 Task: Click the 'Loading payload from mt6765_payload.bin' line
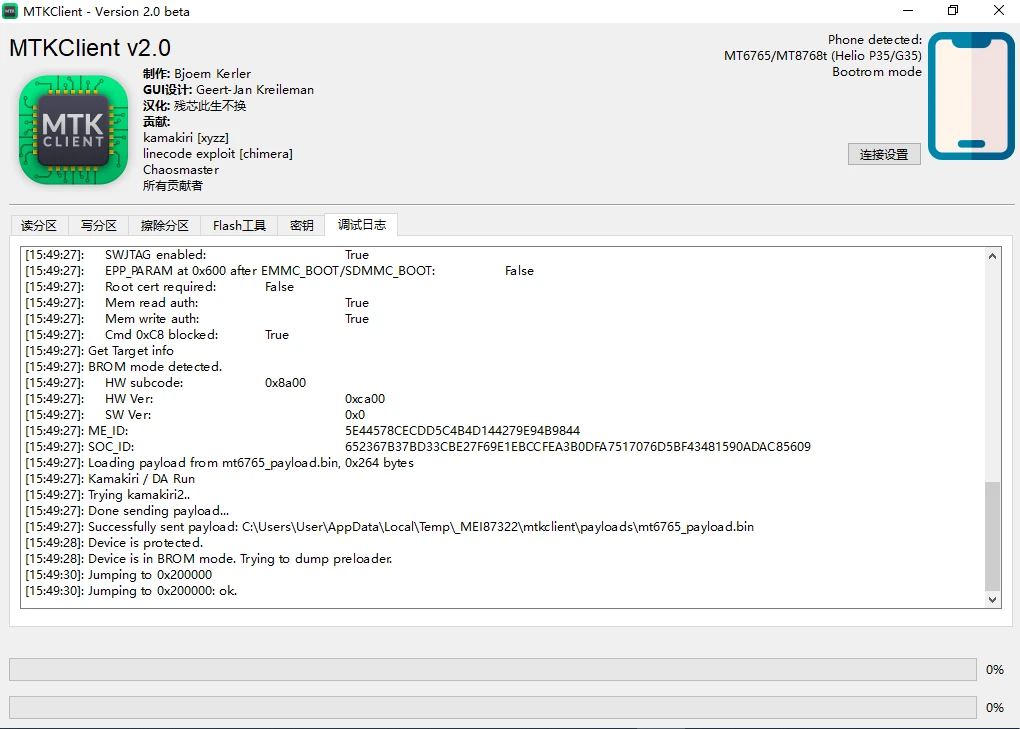(219, 462)
